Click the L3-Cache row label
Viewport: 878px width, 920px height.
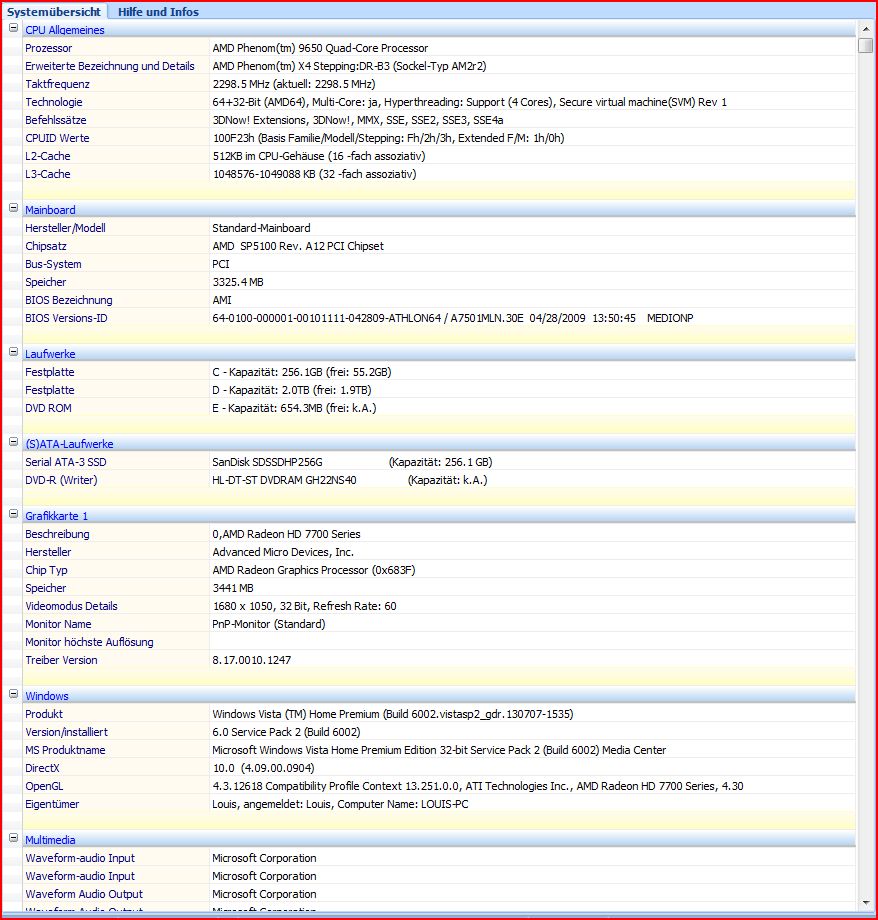(48, 174)
